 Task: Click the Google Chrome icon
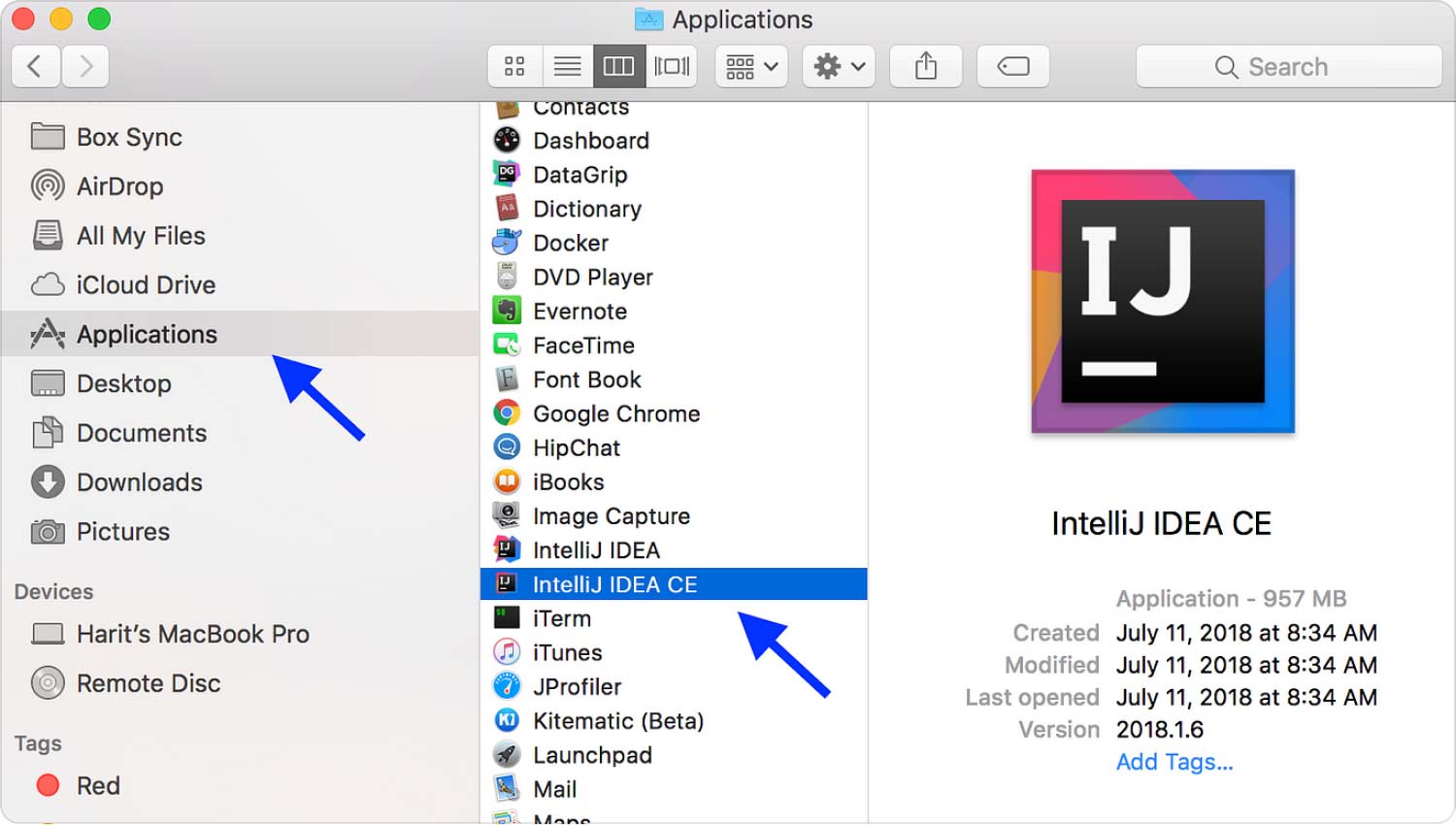coord(507,412)
